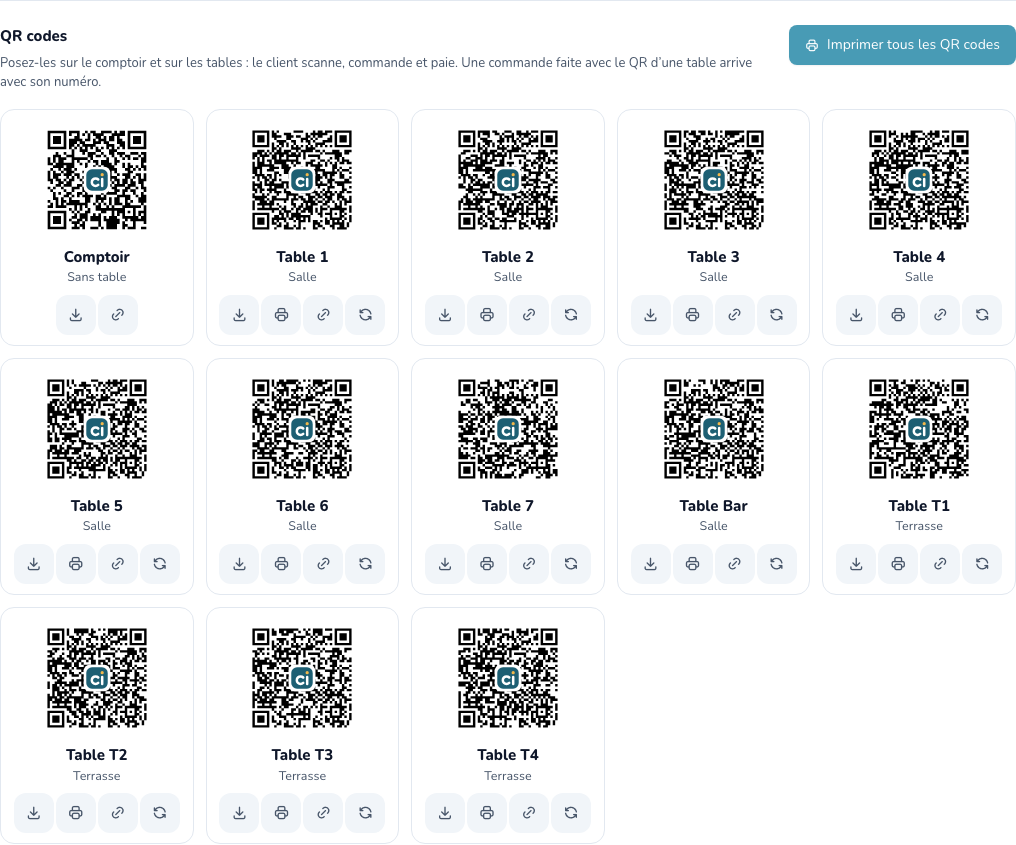Download the Table T3 QR code

point(240,813)
